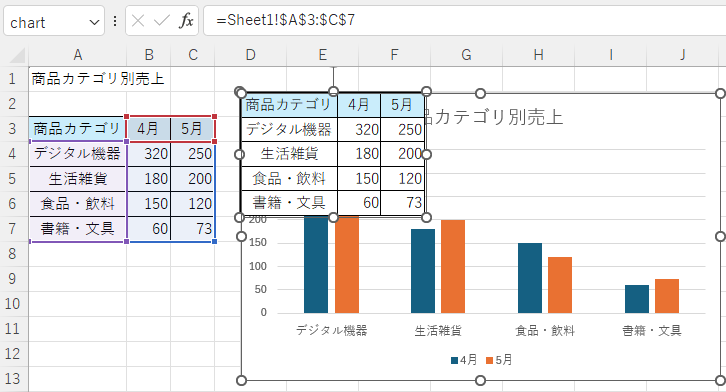Click cell B7 with value 60
Screen dimensions: 726x392
coord(149,229)
